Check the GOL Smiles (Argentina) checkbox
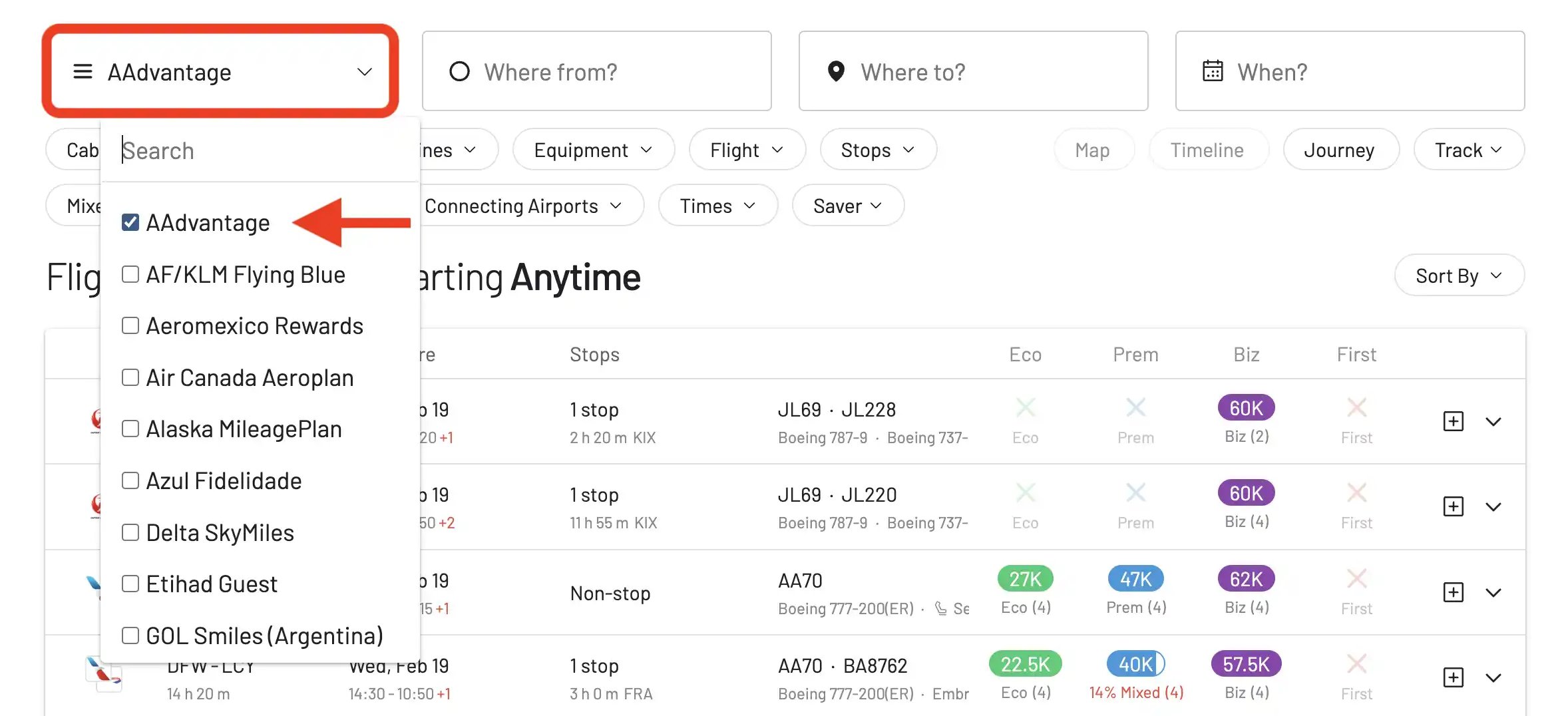 130,635
